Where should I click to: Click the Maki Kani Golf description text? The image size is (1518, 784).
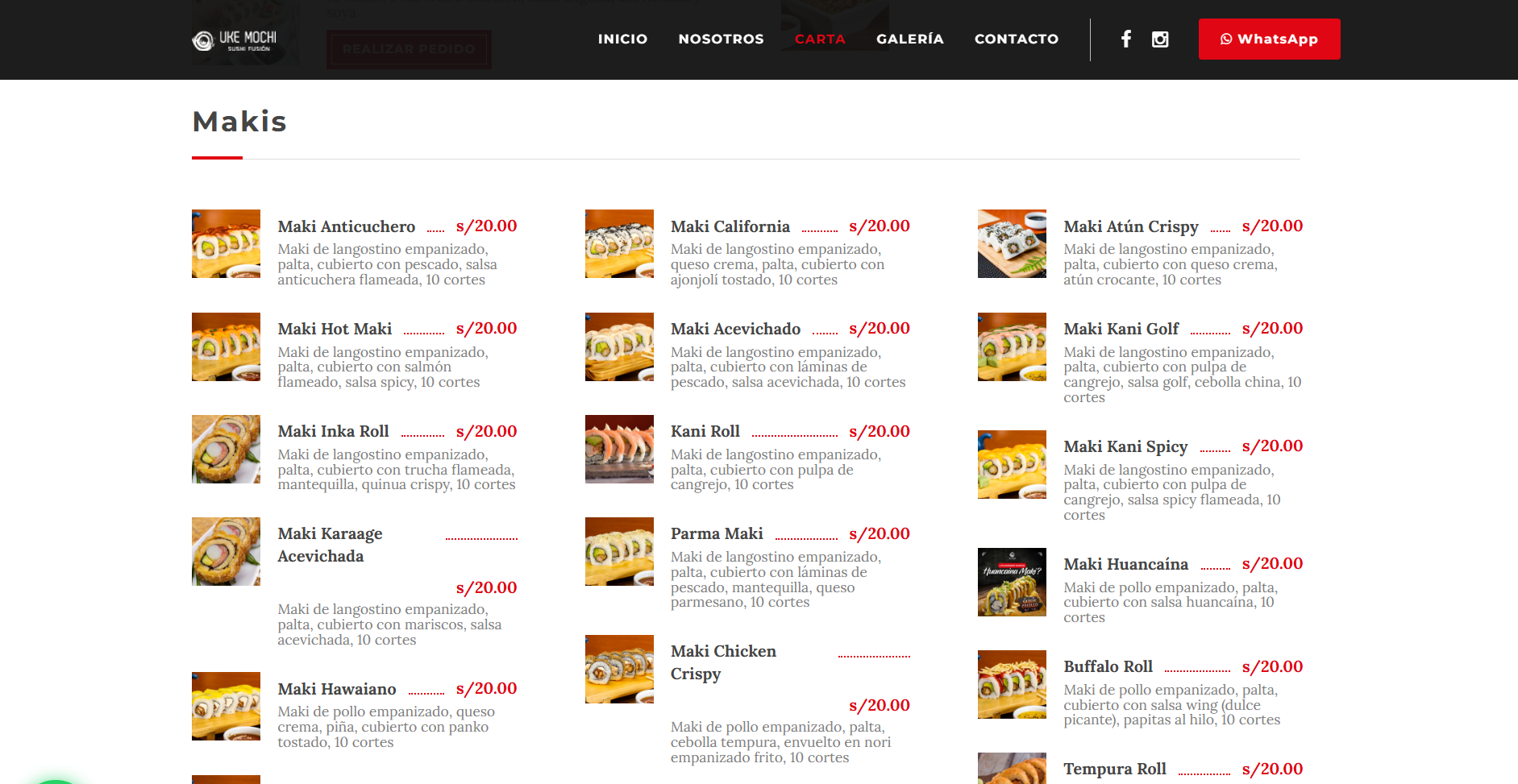click(x=1182, y=375)
